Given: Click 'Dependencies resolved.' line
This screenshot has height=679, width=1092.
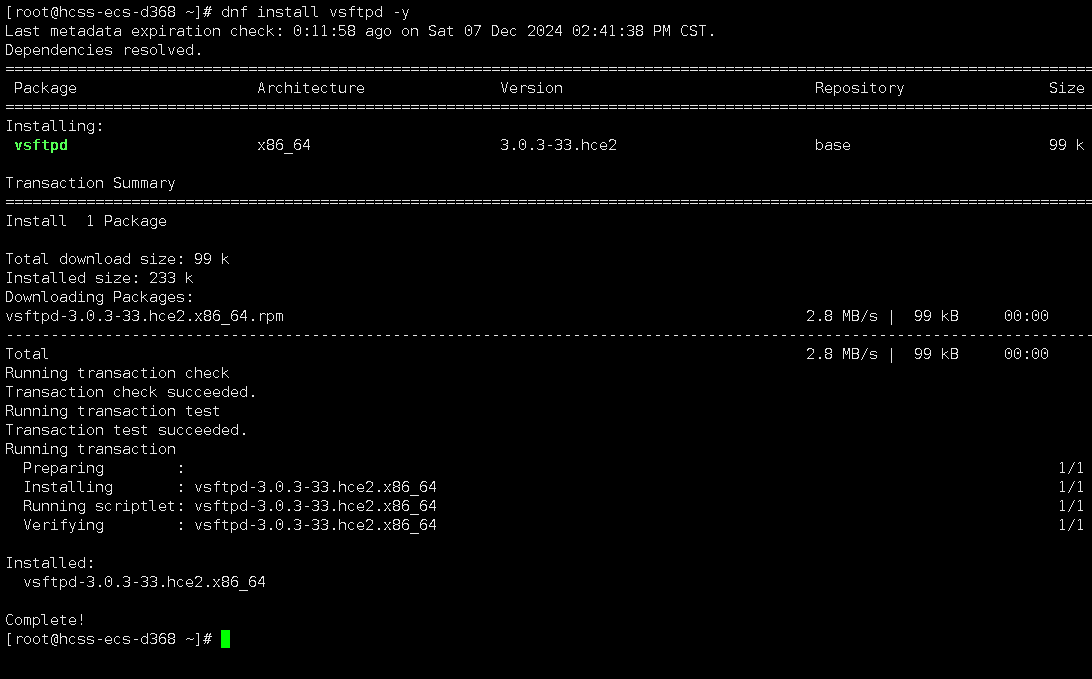Looking at the screenshot, I should point(104,50).
